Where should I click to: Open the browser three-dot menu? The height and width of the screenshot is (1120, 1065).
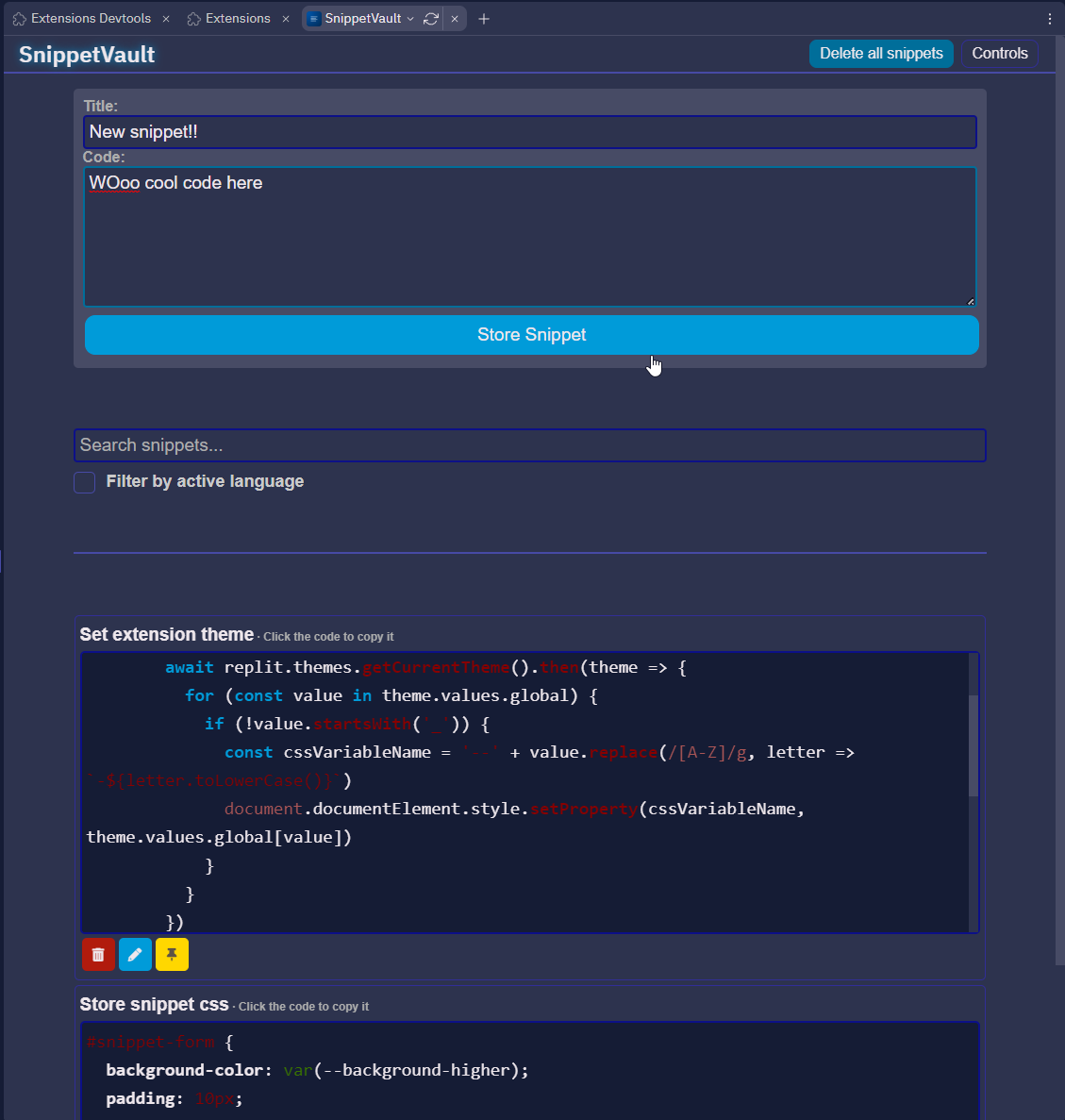point(1050,18)
